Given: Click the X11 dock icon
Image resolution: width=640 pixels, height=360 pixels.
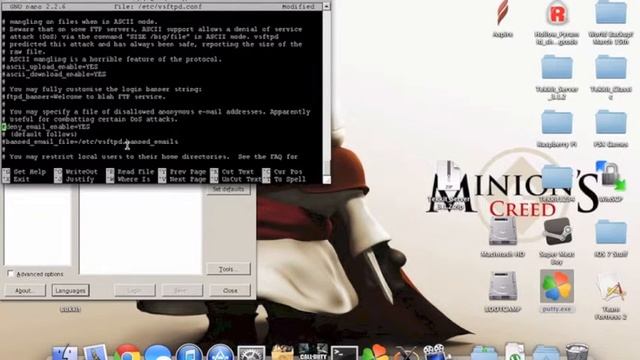Looking at the screenshot, I should pyautogui.click(x=406, y=353).
